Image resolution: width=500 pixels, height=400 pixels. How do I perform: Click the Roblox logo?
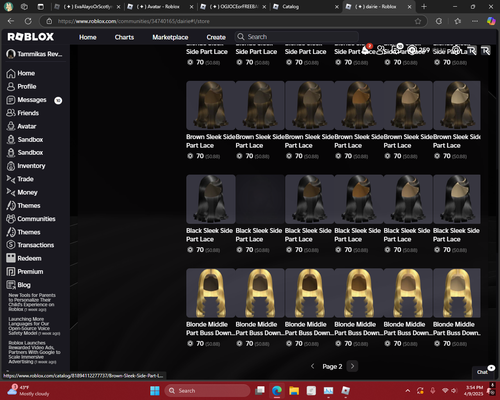coord(31,37)
